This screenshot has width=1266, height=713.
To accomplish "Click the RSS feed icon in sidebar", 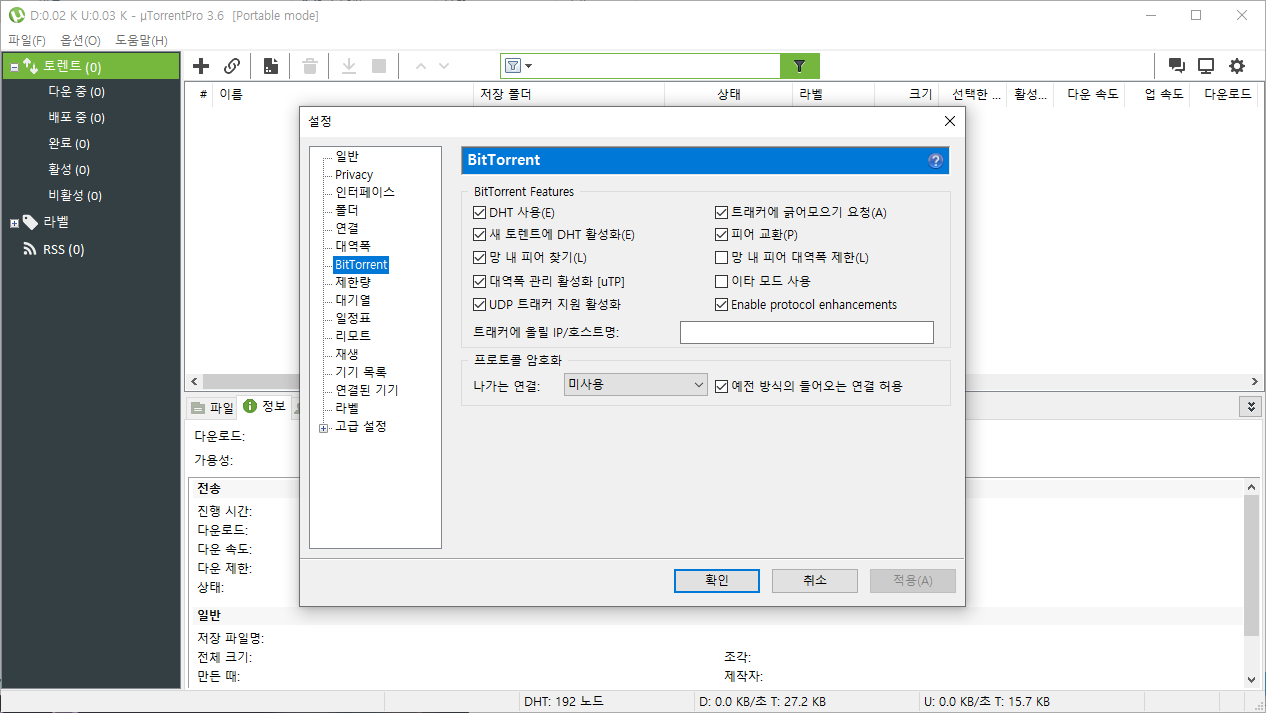I will click(30, 249).
